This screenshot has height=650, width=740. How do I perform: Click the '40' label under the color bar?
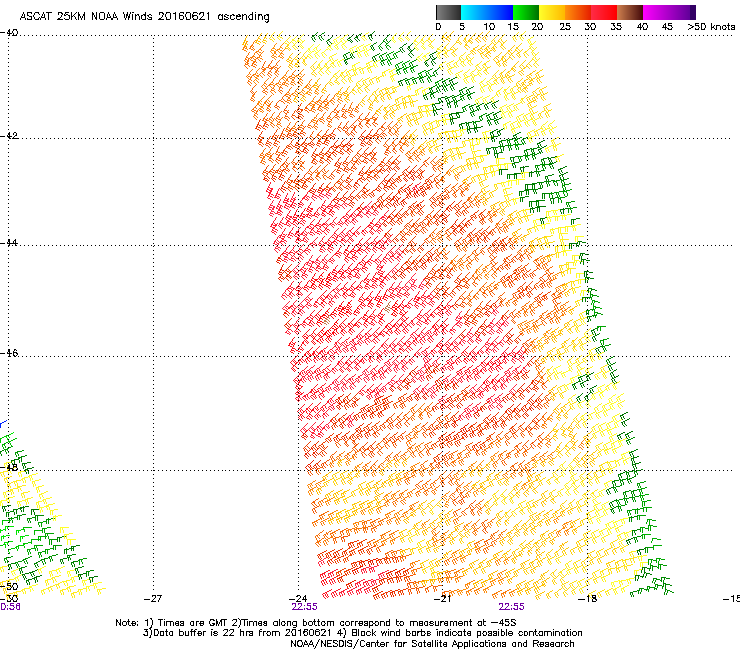point(642,27)
